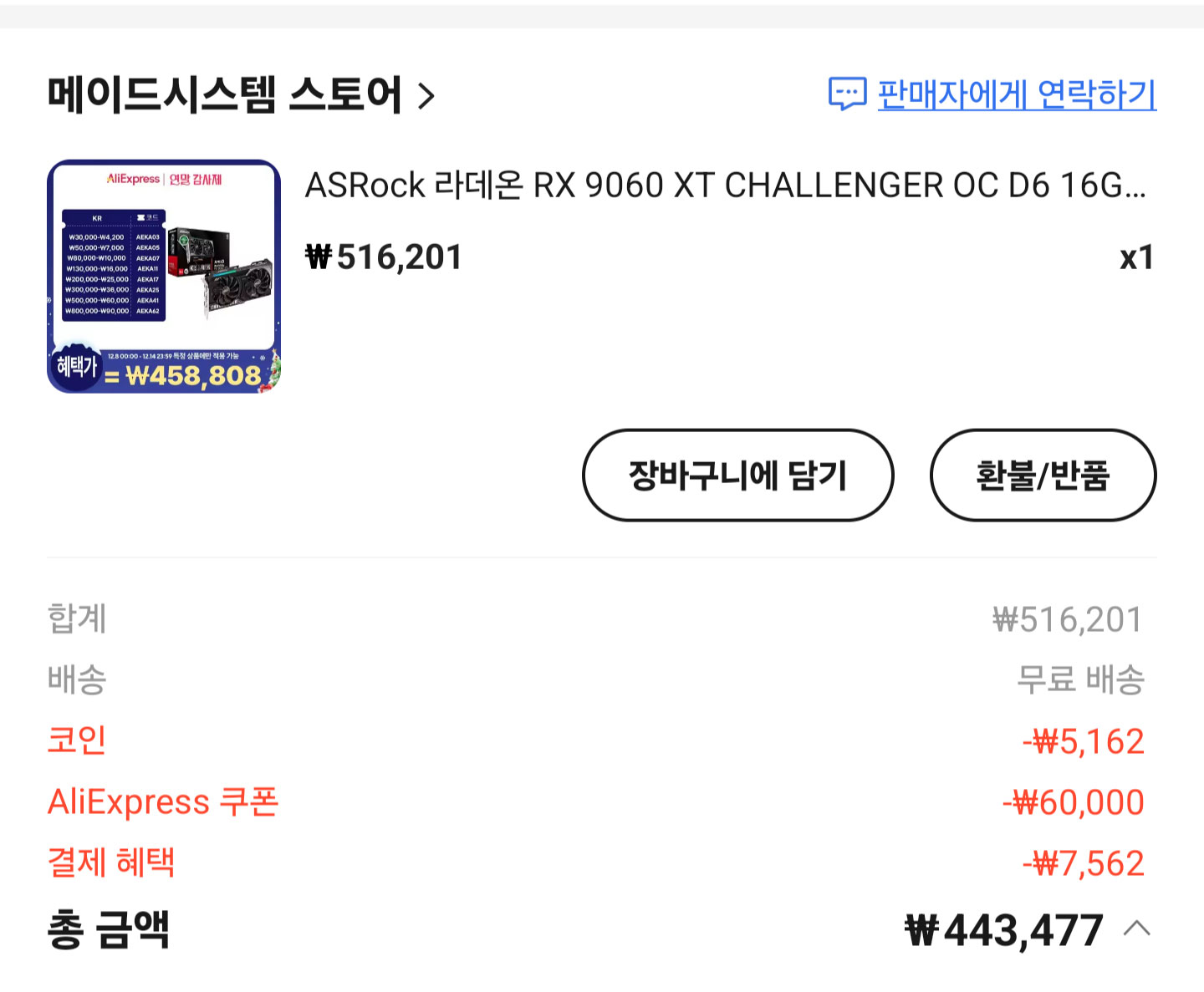1204x992 pixels.
Task: Click the 장바구니에 담기 button
Action: click(738, 476)
